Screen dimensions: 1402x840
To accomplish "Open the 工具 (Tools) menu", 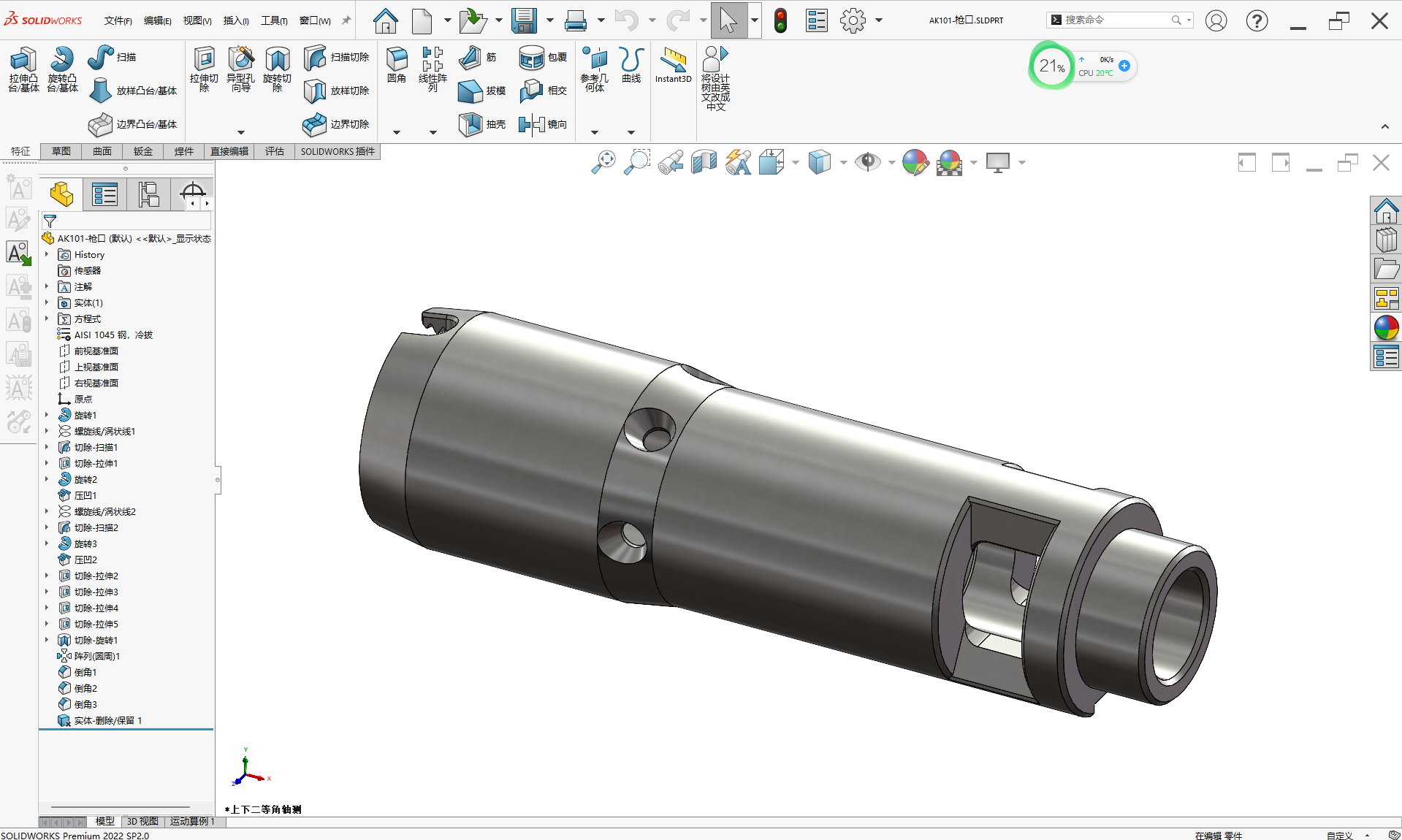I will click(x=274, y=20).
